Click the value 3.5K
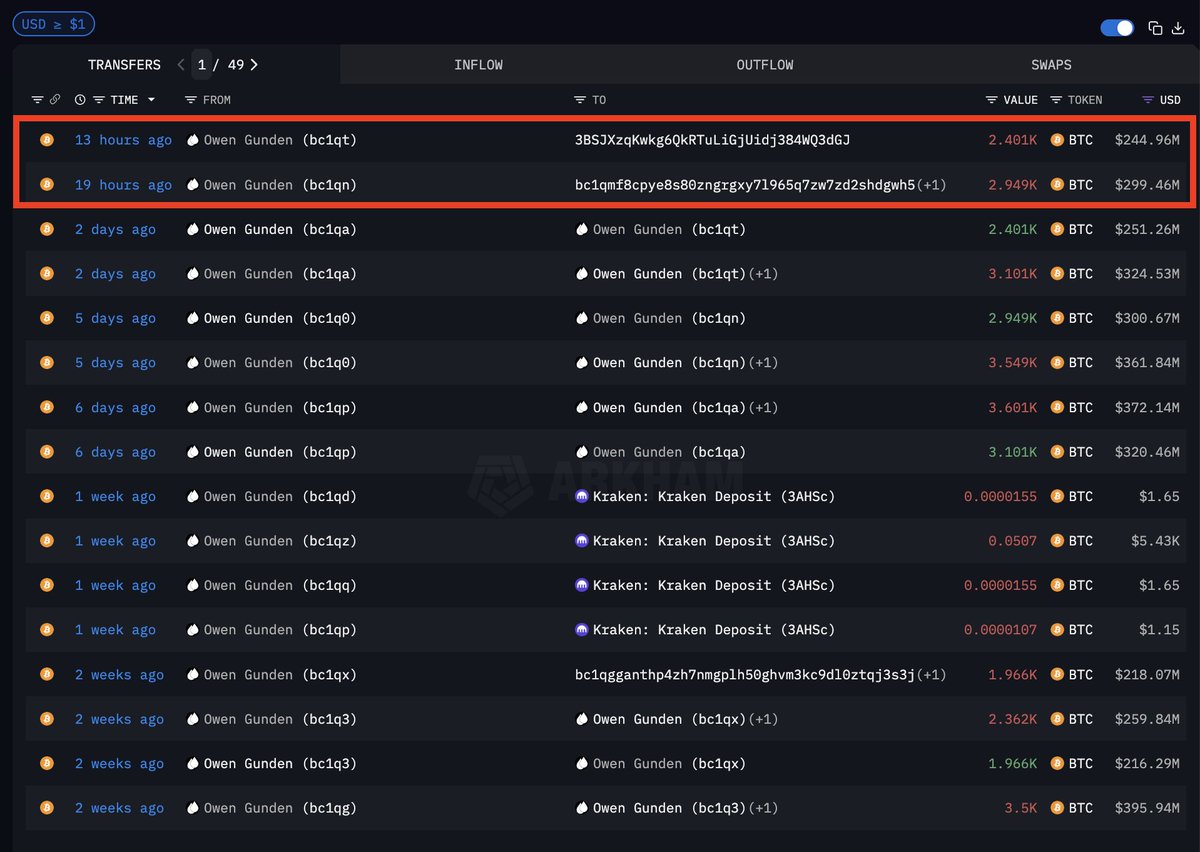The width and height of the screenshot is (1200, 852). tap(1021, 808)
